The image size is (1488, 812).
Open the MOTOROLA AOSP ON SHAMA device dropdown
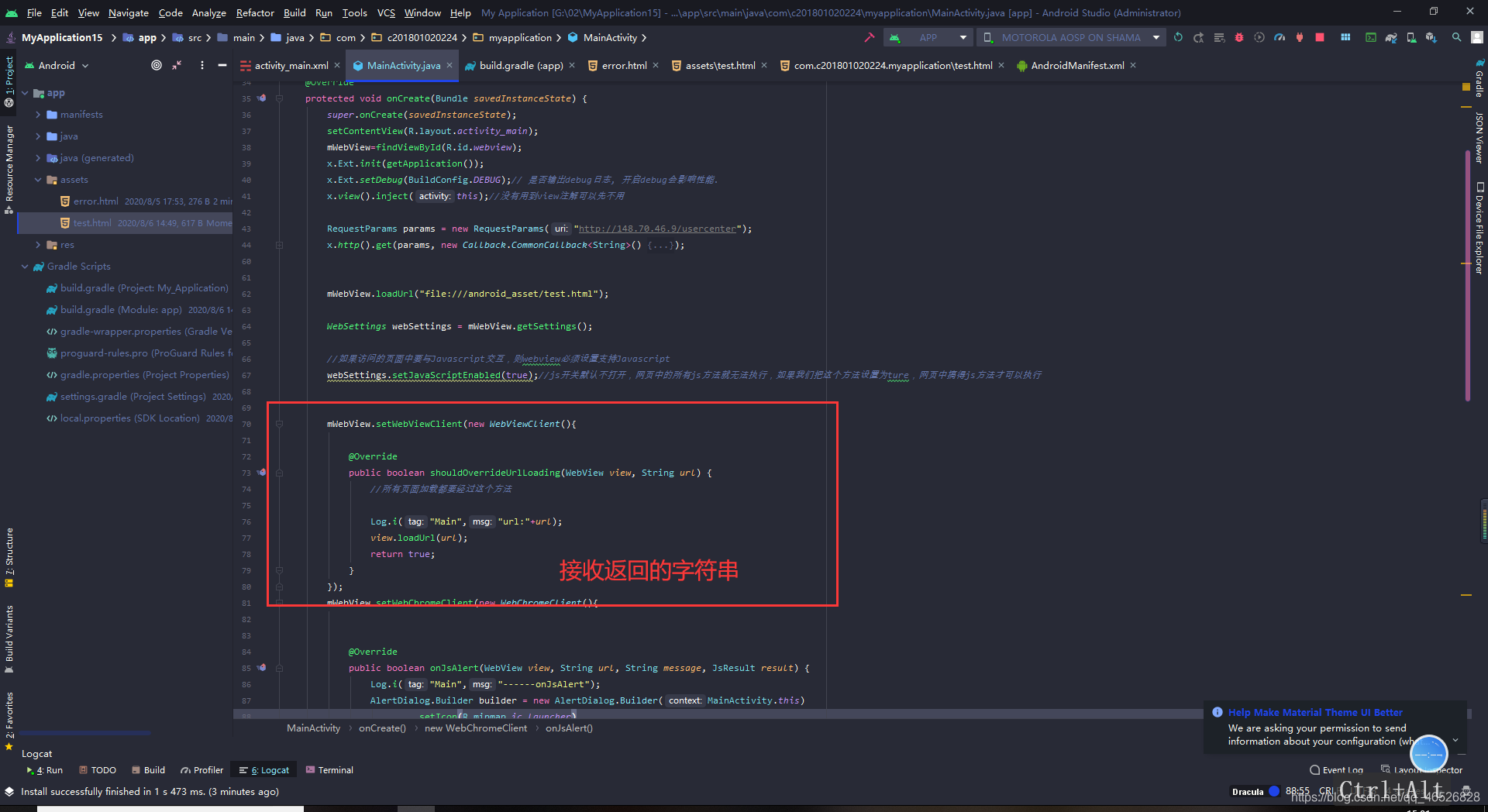pyautogui.click(x=1071, y=37)
